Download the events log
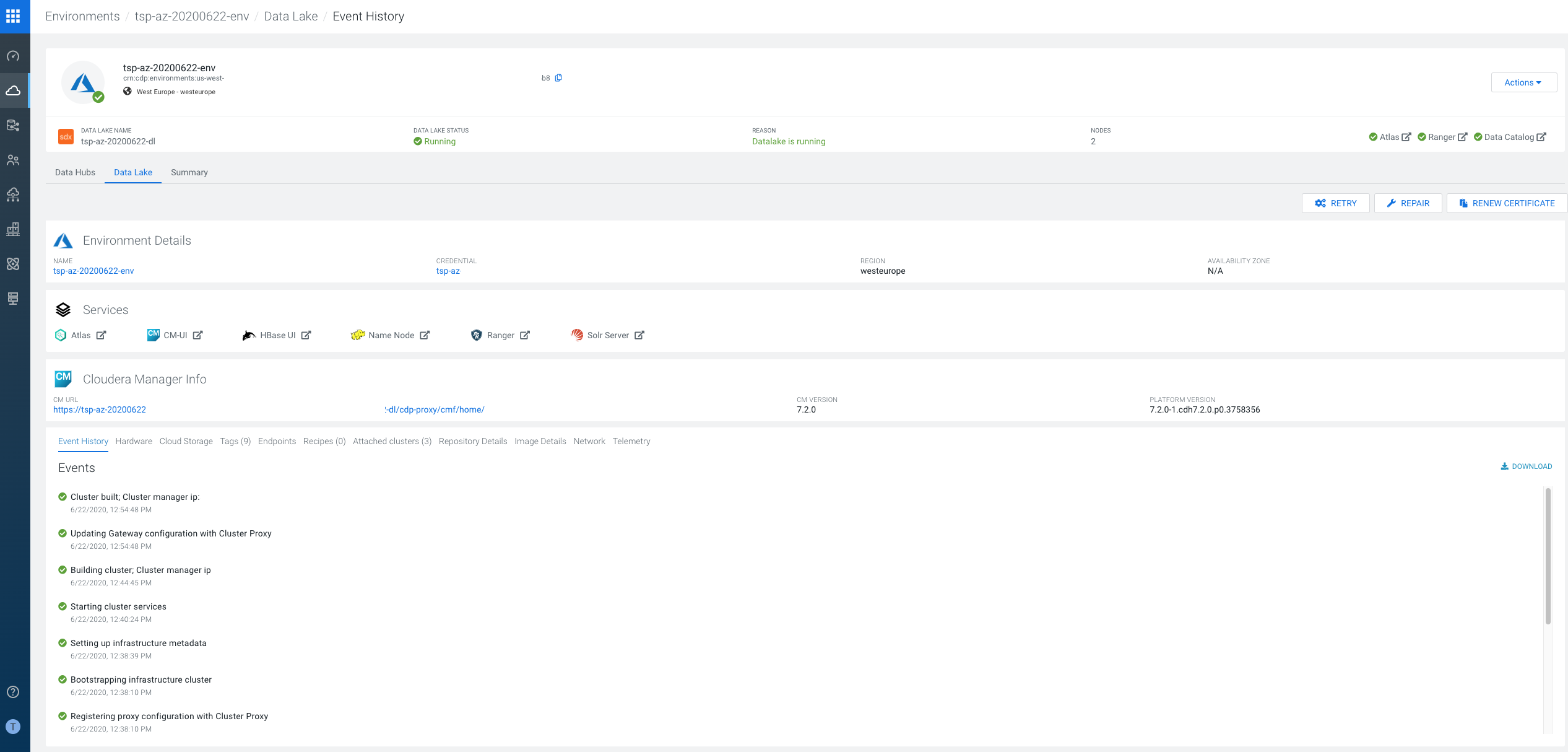This screenshot has width=1568, height=752. click(1526, 466)
